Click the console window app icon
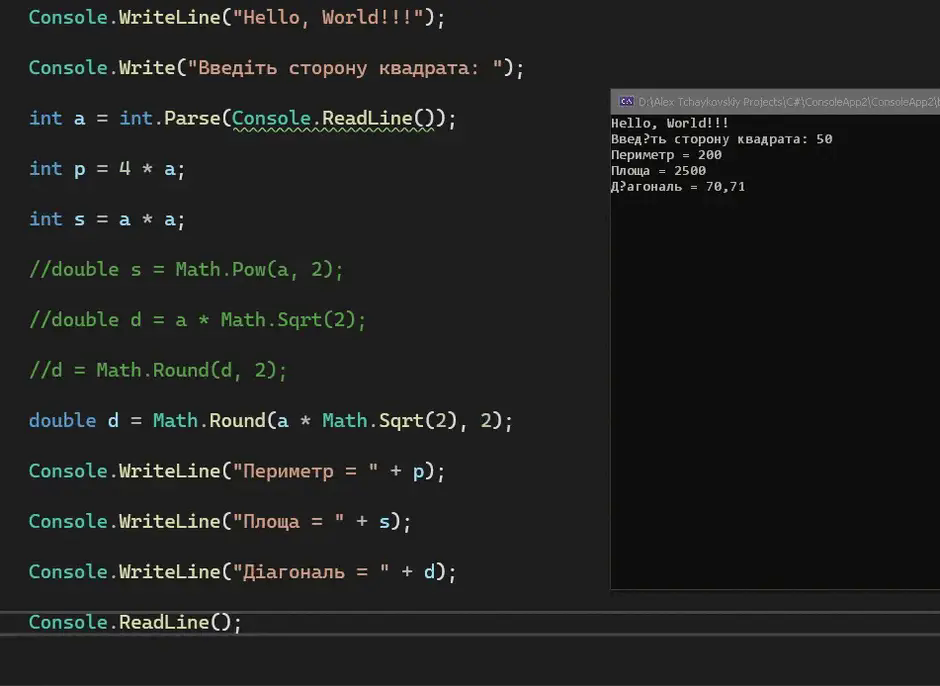 (x=626, y=101)
